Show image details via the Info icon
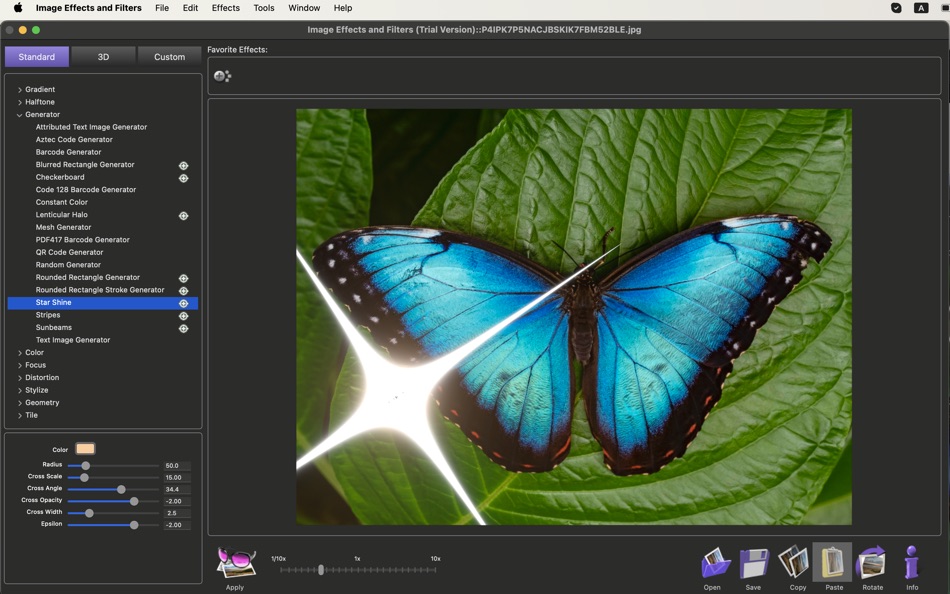Image resolution: width=950 pixels, height=594 pixels. pyautogui.click(x=911, y=563)
